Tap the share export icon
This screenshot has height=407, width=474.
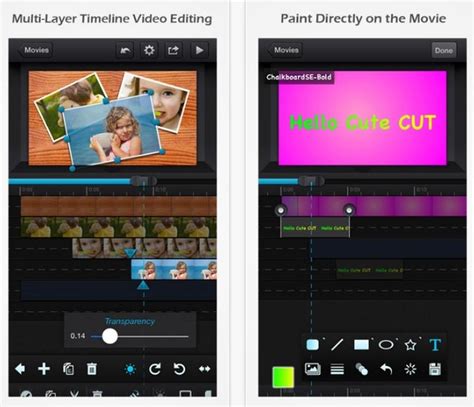point(173,50)
